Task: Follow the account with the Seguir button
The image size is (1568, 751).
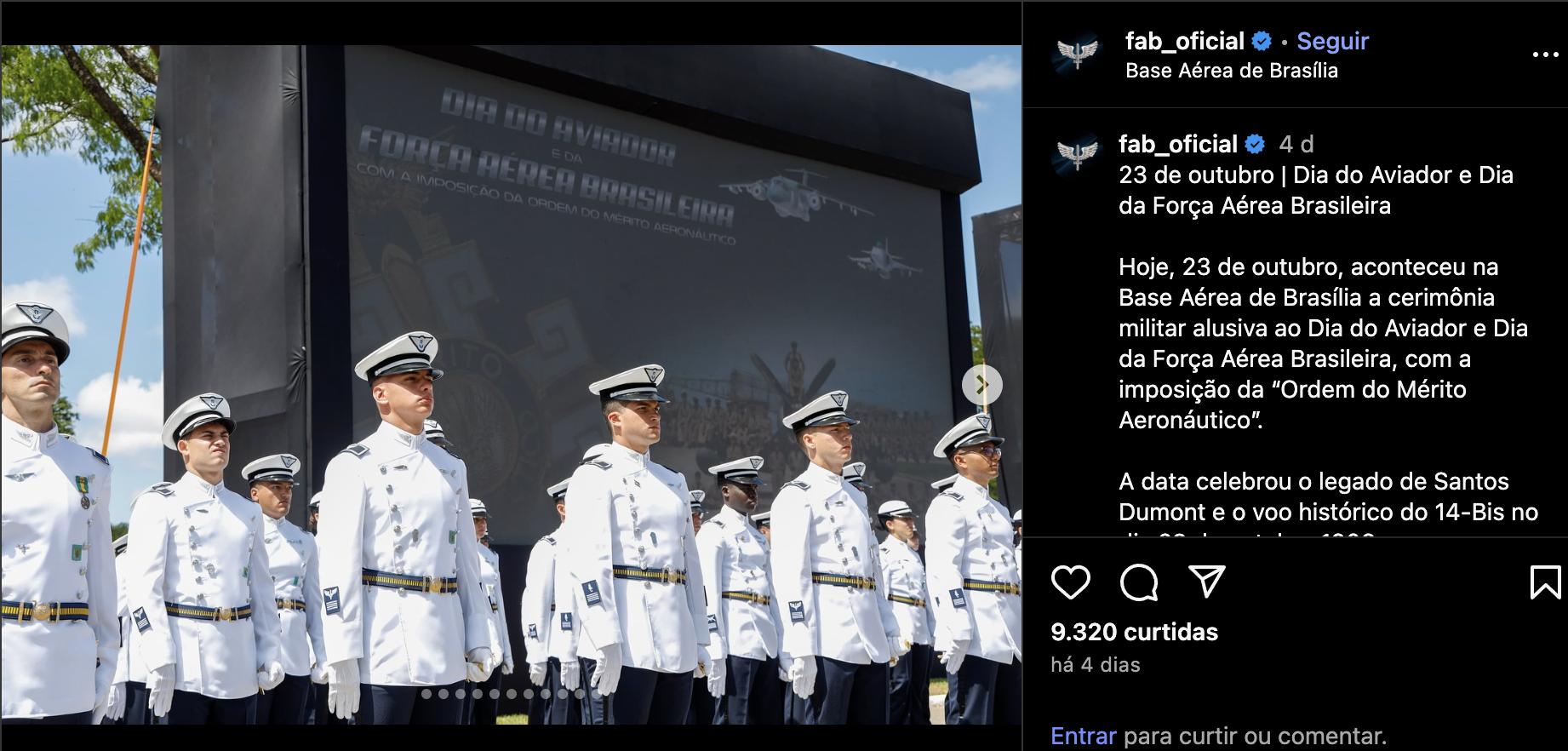Action: pos(1332,41)
